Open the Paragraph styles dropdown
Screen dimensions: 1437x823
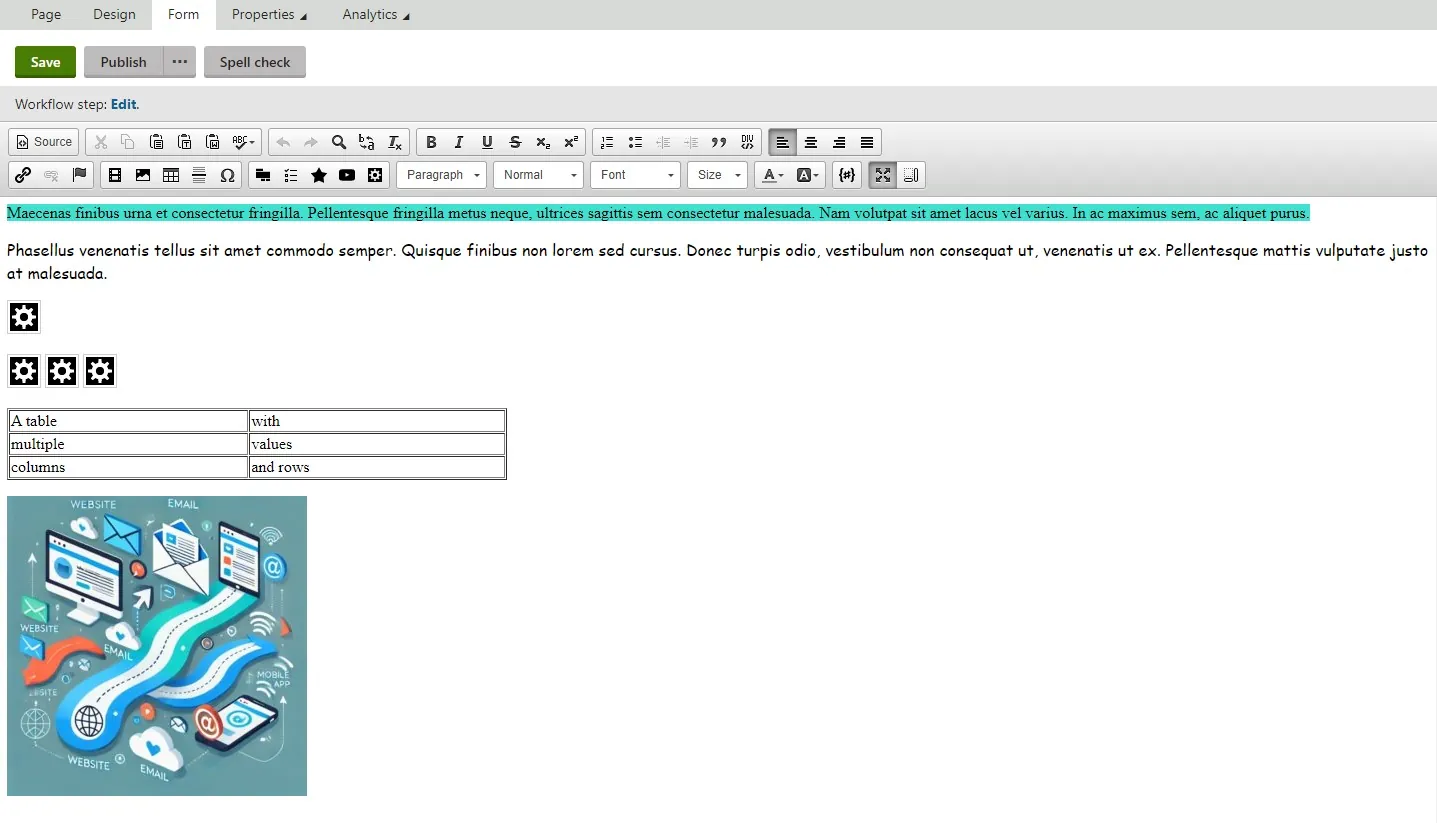441,175
